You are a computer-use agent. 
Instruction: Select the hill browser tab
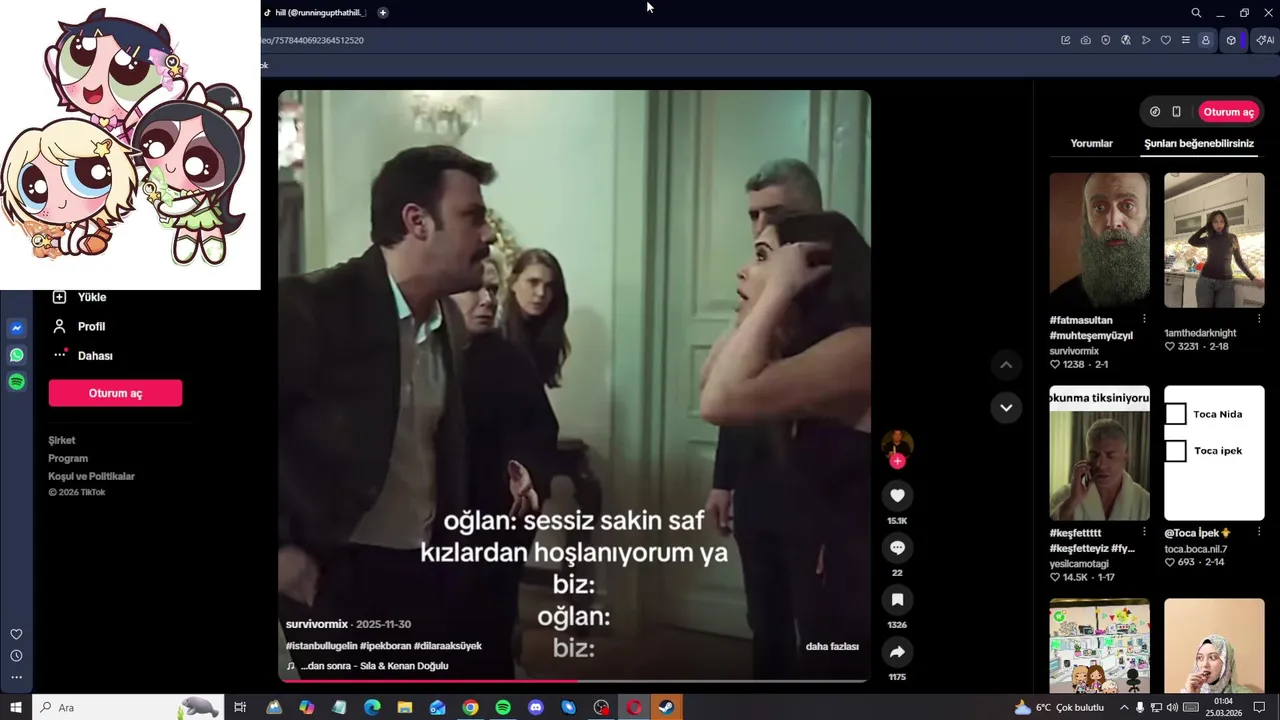pyautogui.click(x=316, y=12)
